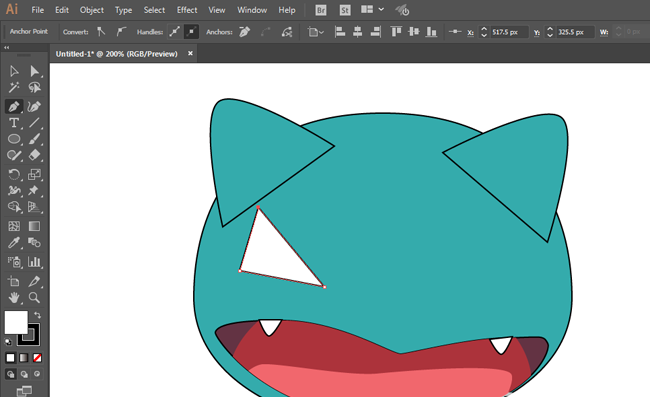Select the Line Segment tool
Image resolution: width=650 pixels, height=397 pixels.
coord(34,123)
